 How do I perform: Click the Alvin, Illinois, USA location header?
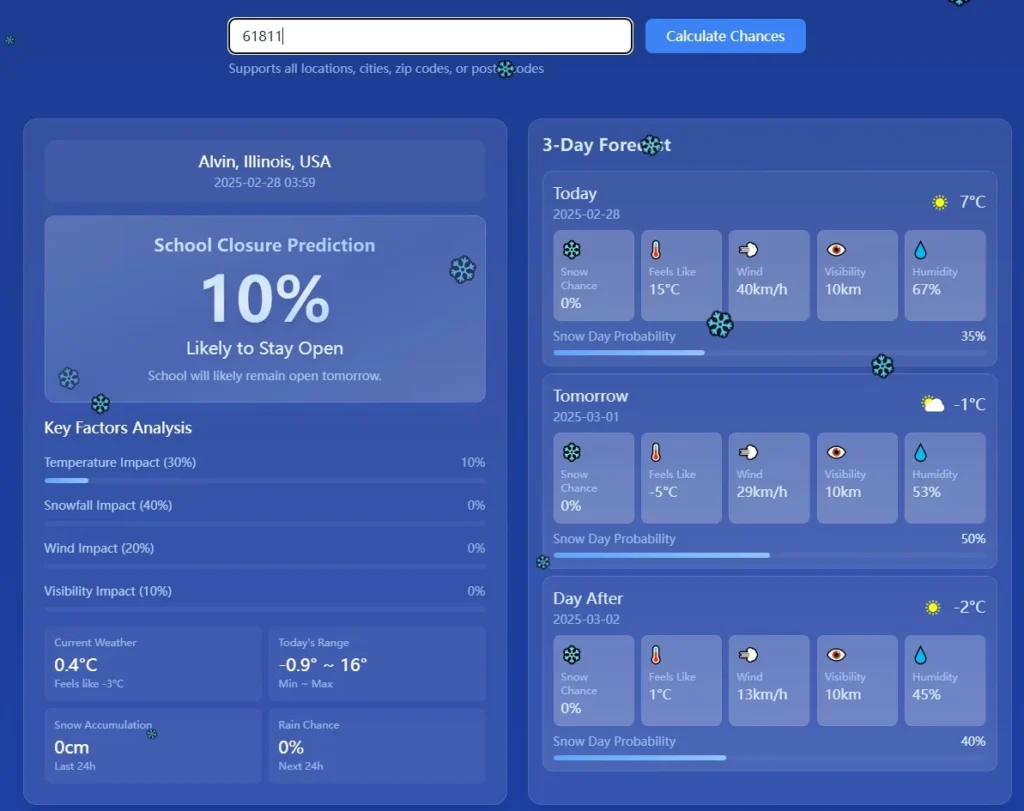click(x=264, y=171)
